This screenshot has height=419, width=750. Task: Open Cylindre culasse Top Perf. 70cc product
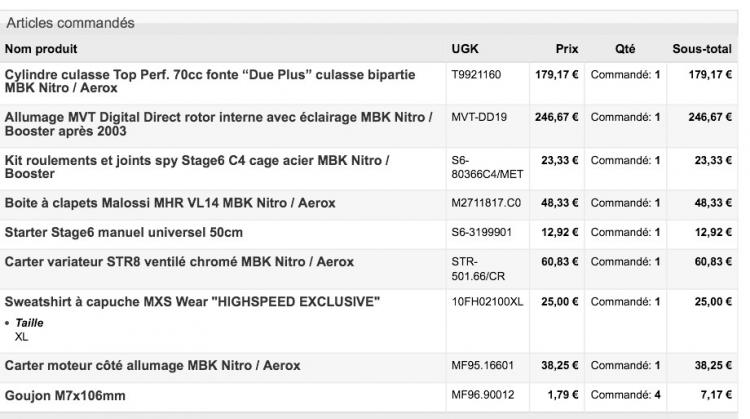tap(210, 81)
